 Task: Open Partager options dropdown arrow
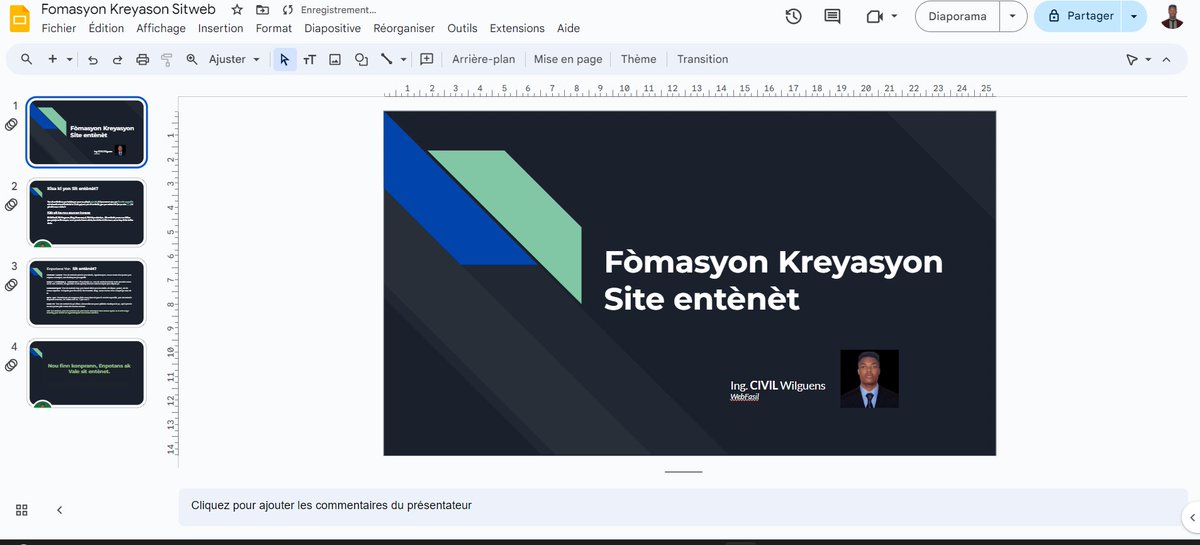(1133, 16)
